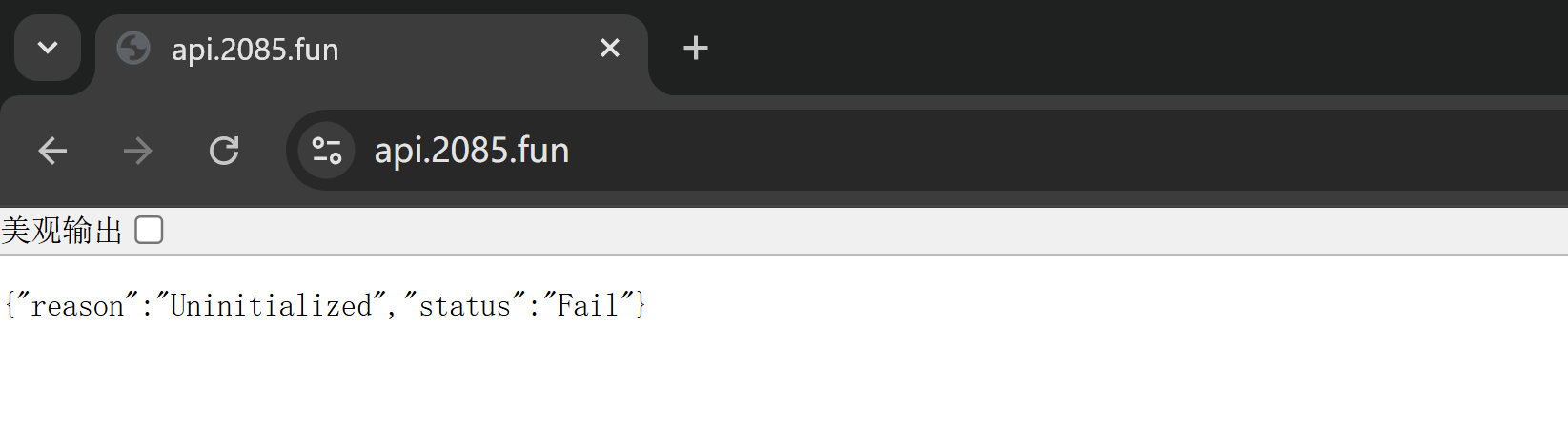View site information icon in address bar
This screenshot has height=430, width=1568.
click(x=327, y=151)
